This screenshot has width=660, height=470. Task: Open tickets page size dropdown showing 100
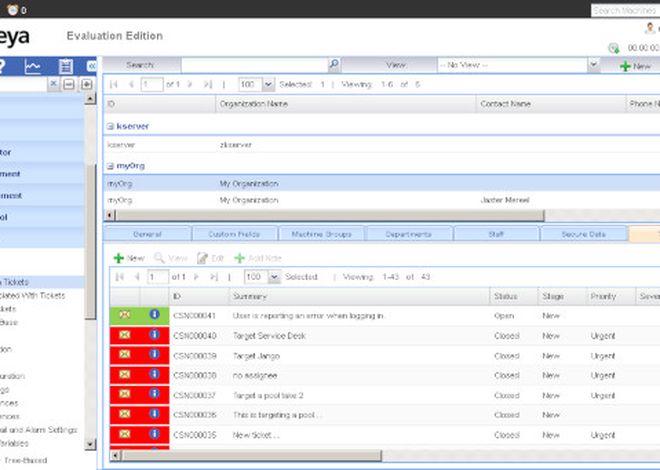[x=274, y=276]
